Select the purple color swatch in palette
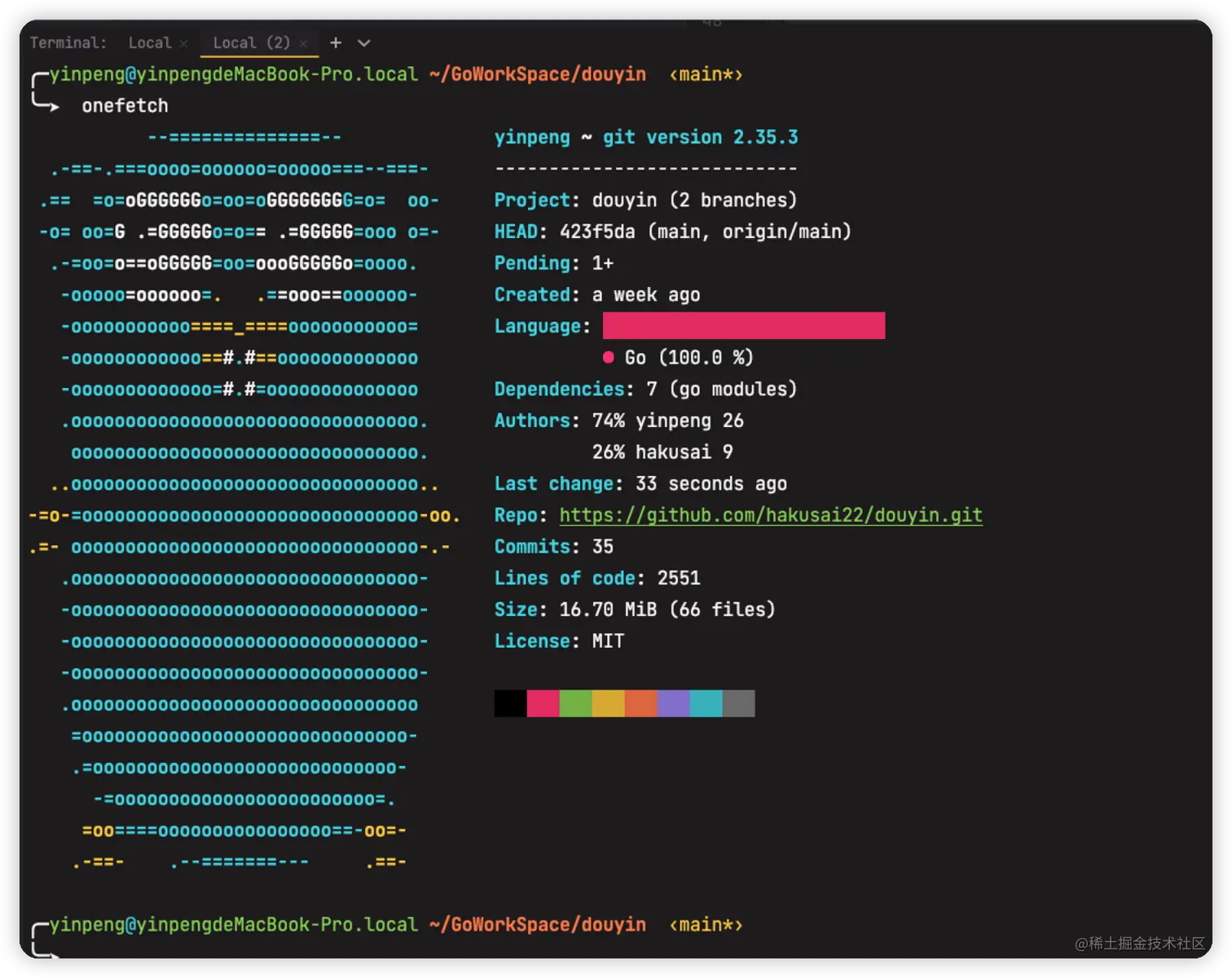This screenshot has width=1232, height=978. (674, 703)
